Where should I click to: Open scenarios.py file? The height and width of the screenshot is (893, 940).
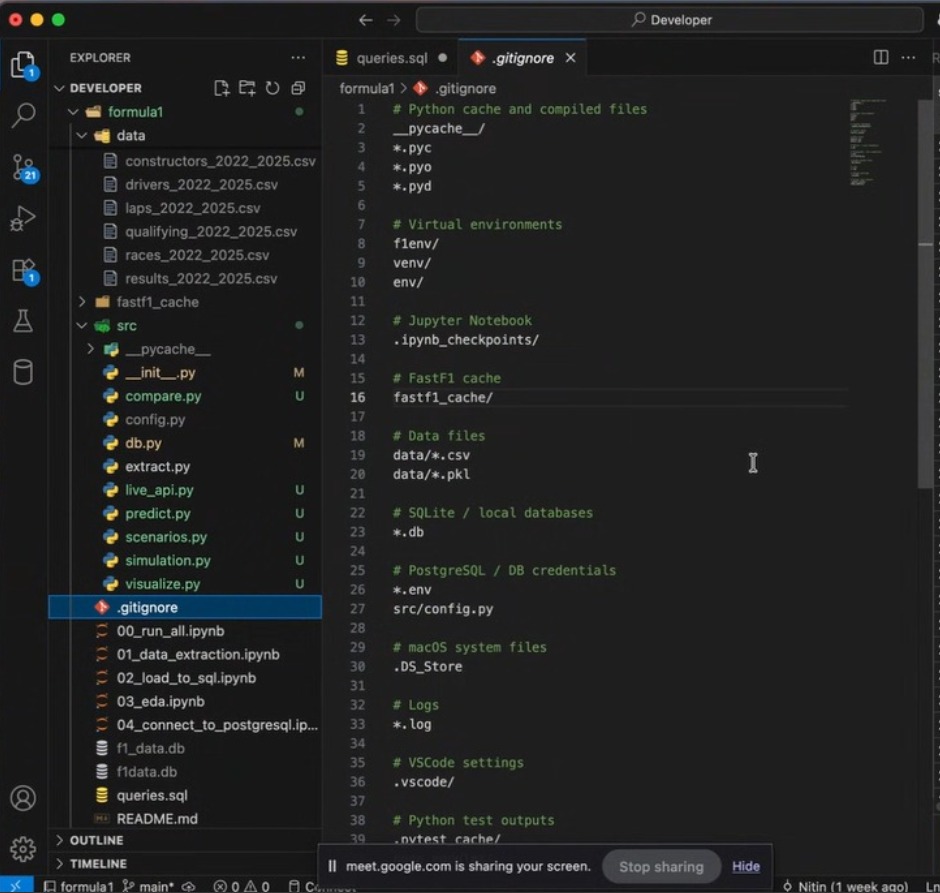165,537
